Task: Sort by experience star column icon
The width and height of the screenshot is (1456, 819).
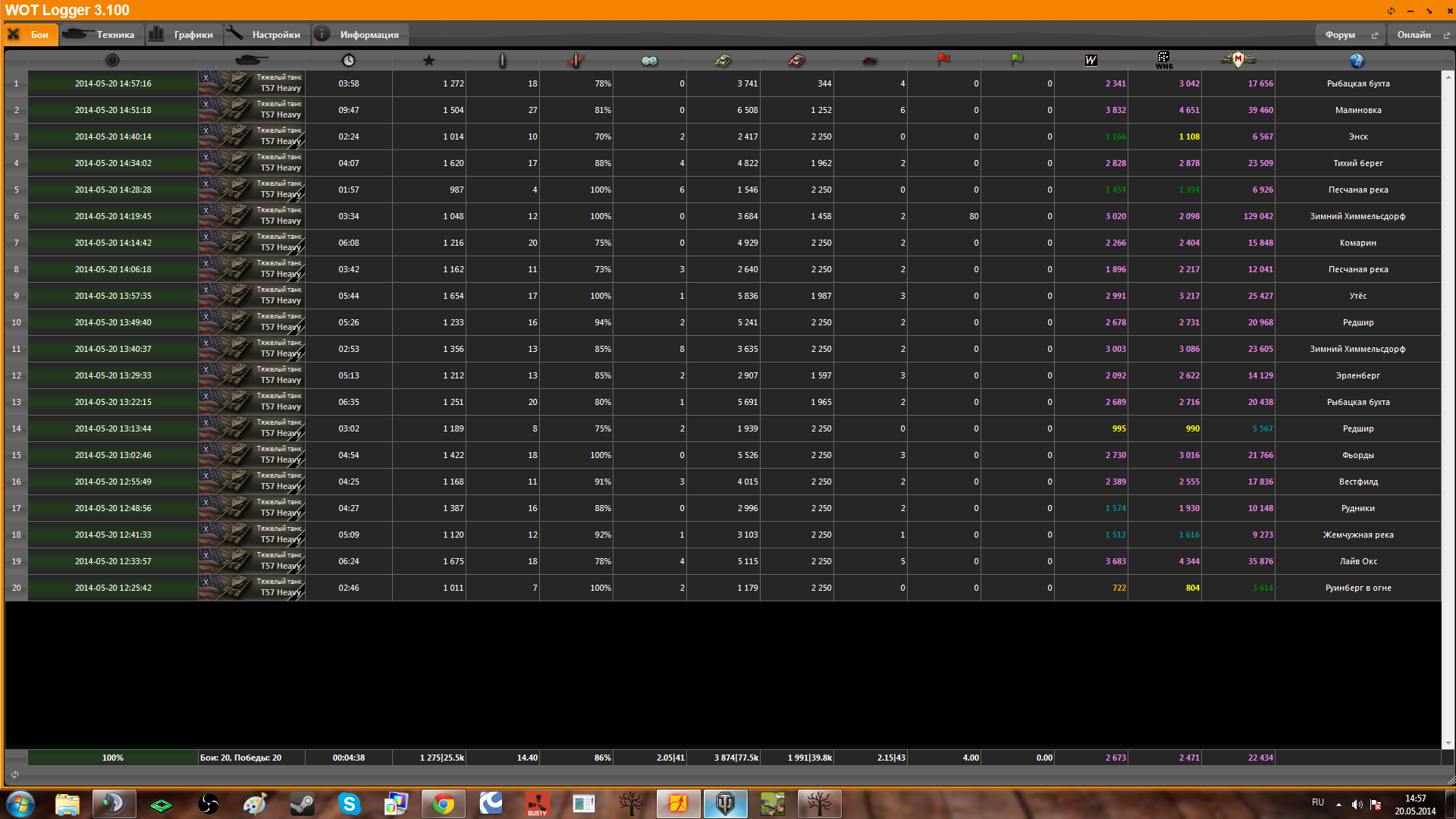Action: coord(428,60)
